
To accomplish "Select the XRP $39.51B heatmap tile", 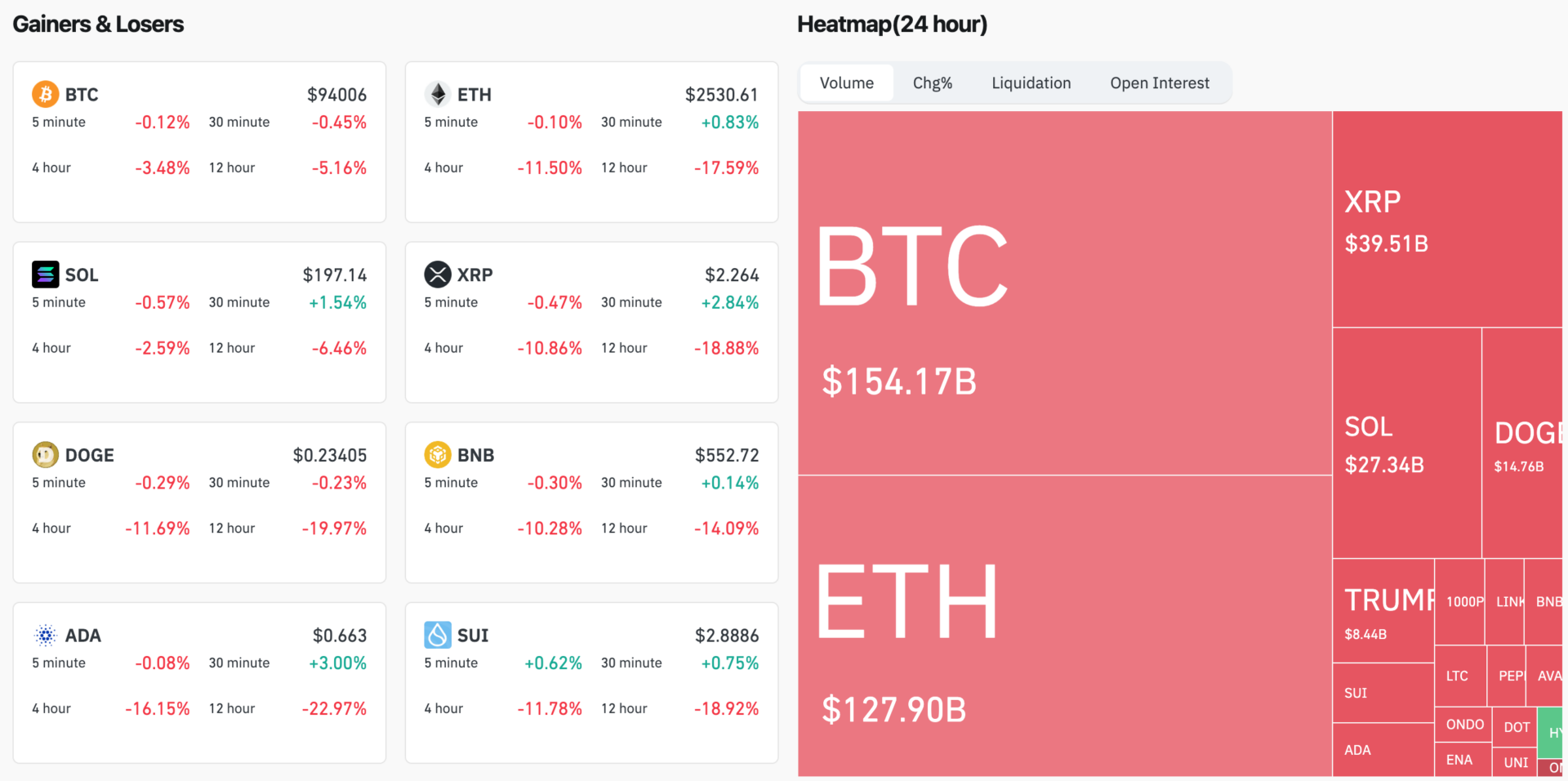I will 1446,219.
